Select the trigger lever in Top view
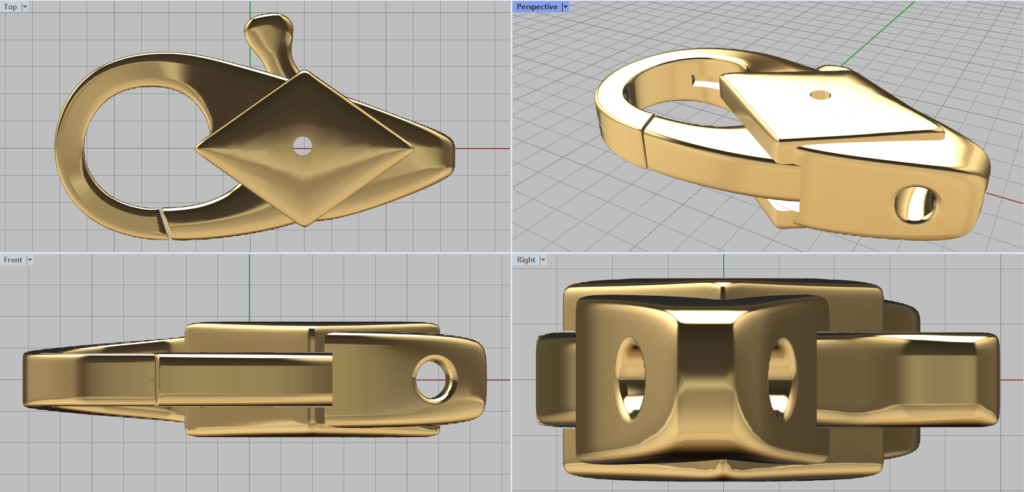Screen dimensions: 1024x492 pos(269,38)
